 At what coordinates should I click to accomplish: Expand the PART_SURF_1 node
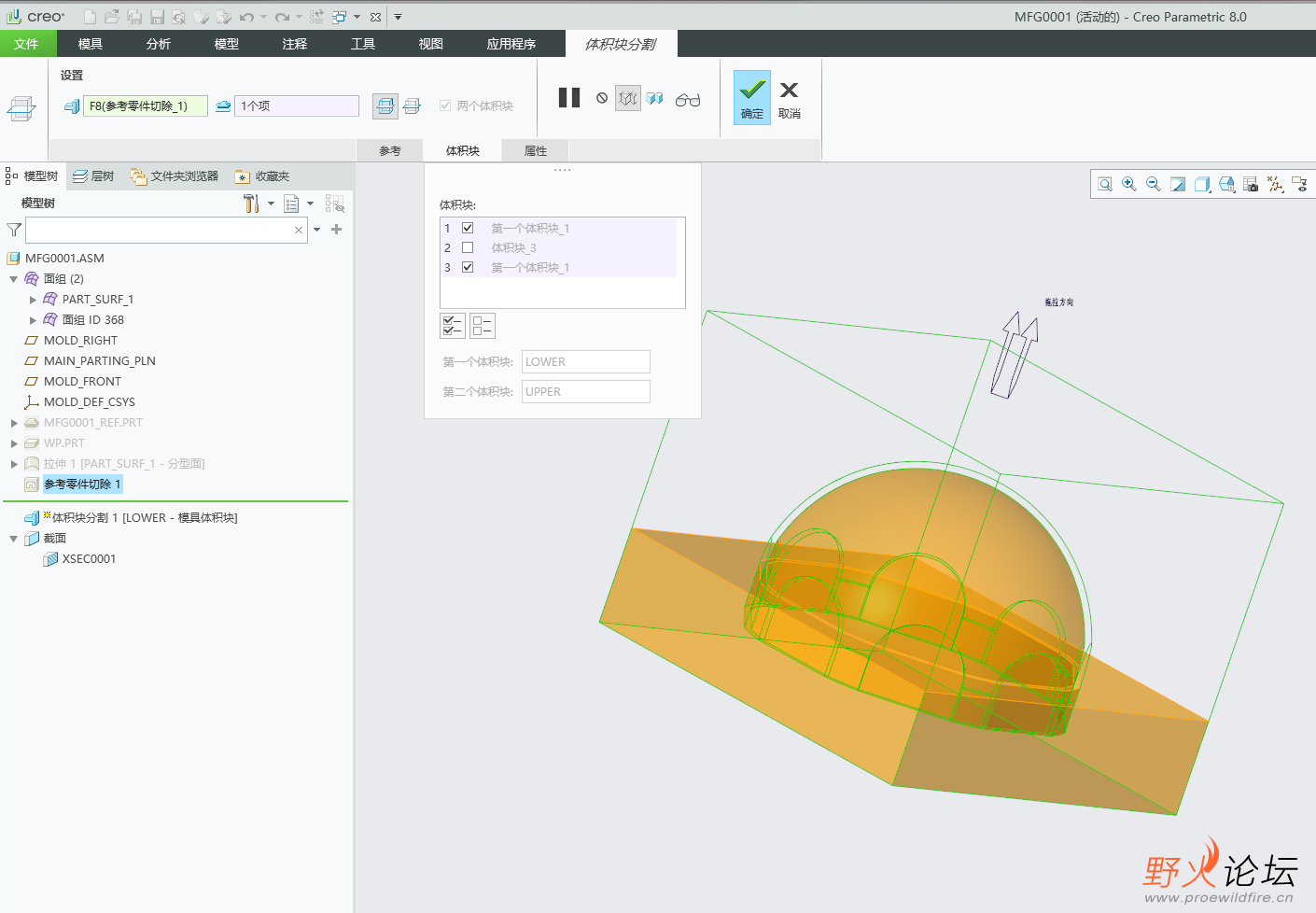33,300
